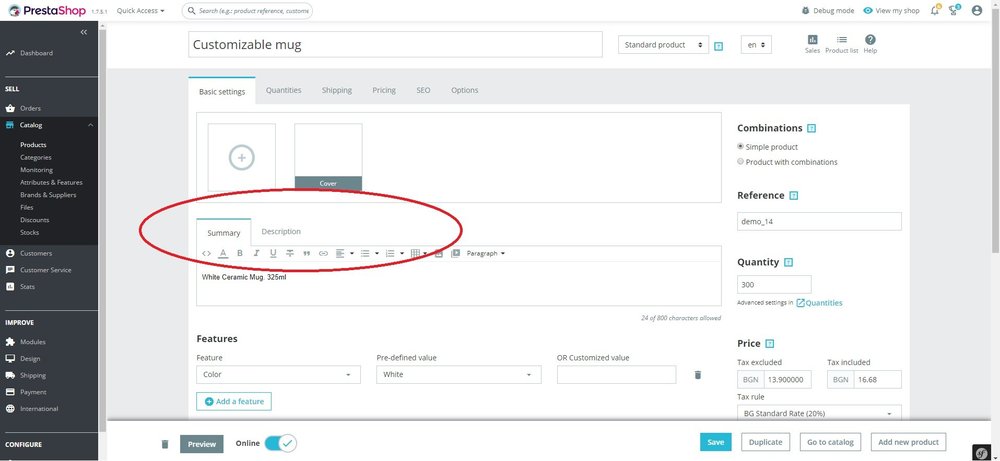Viewport: 1000px width, 461px height.
Task: Open the en language dropdown
Action: [756, 45]
